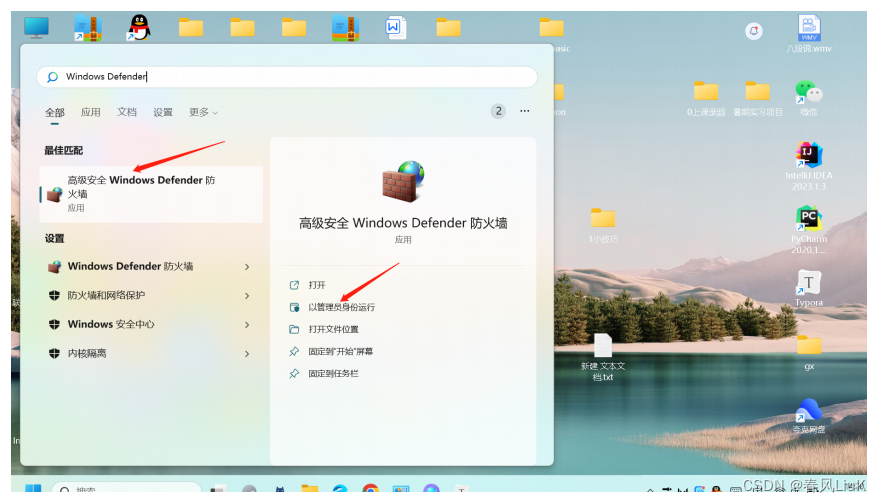Viewport: 882px width, 502px height.
Task: Launch the PyCharm 2020.1 shortcut
Action: tap(809, 230)
